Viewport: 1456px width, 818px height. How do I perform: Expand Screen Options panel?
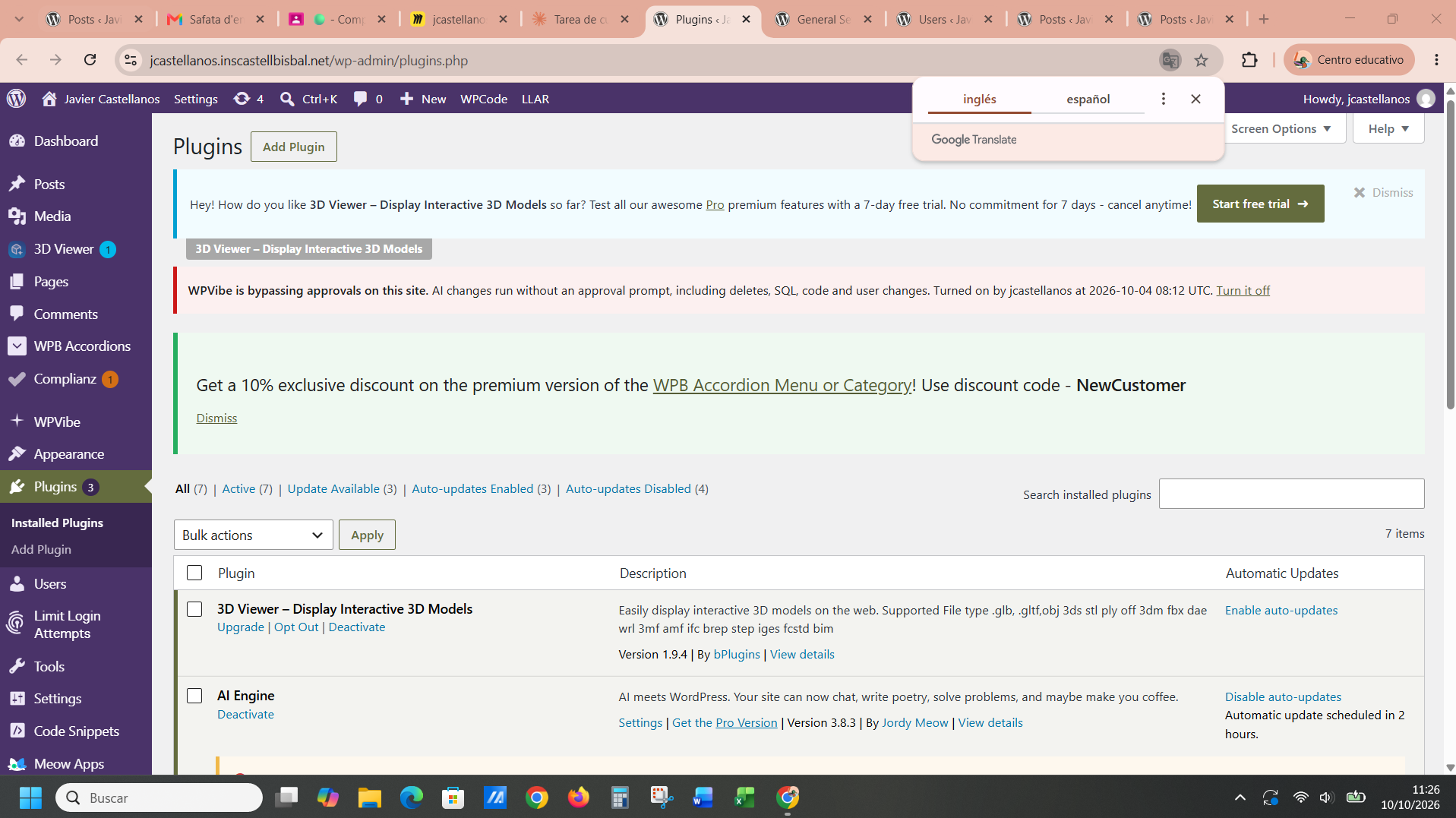tap(1281, 128)
